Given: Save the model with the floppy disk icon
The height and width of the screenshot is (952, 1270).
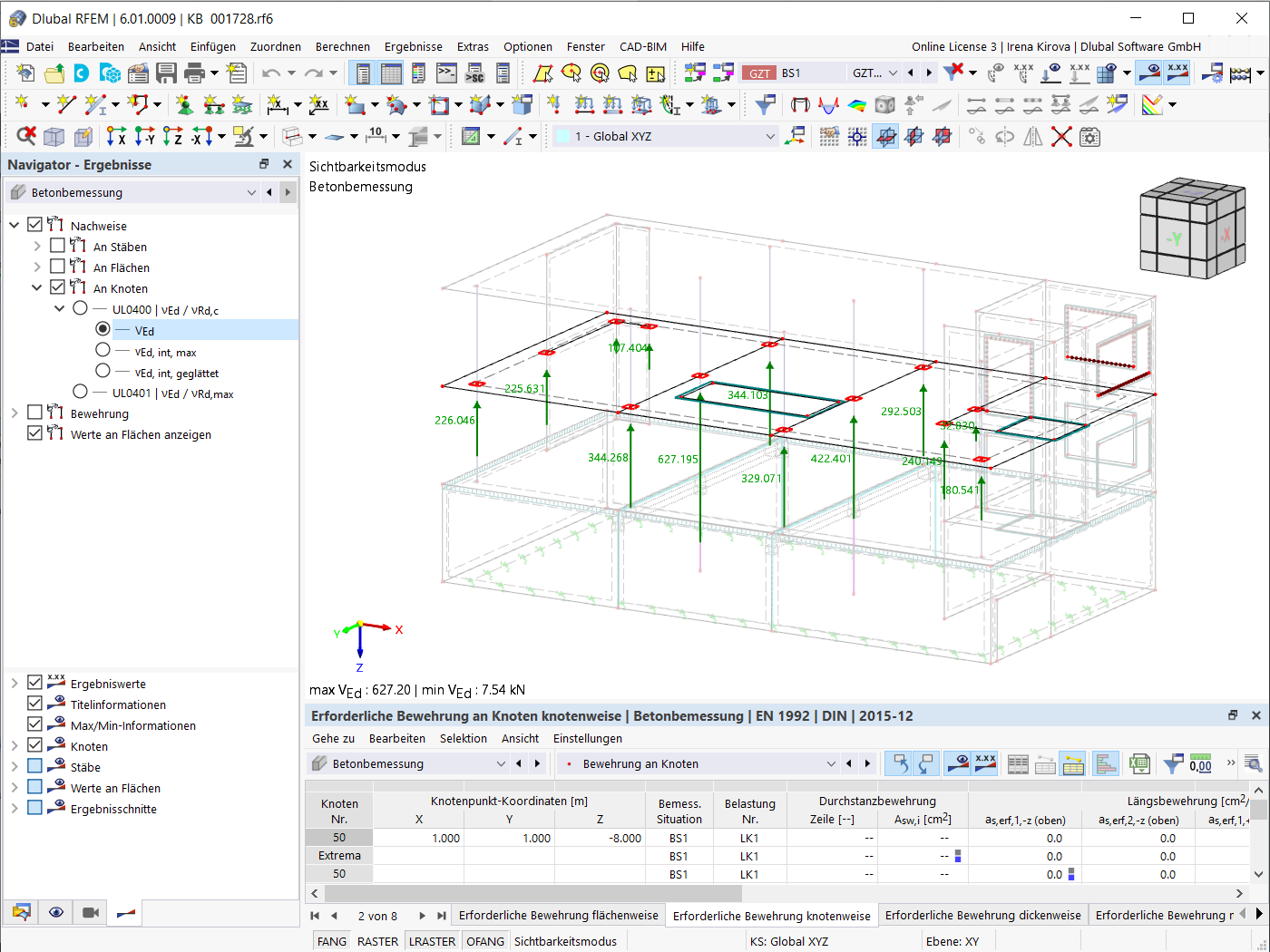Looking at the screenshot, I should click(x=166, y=73).
